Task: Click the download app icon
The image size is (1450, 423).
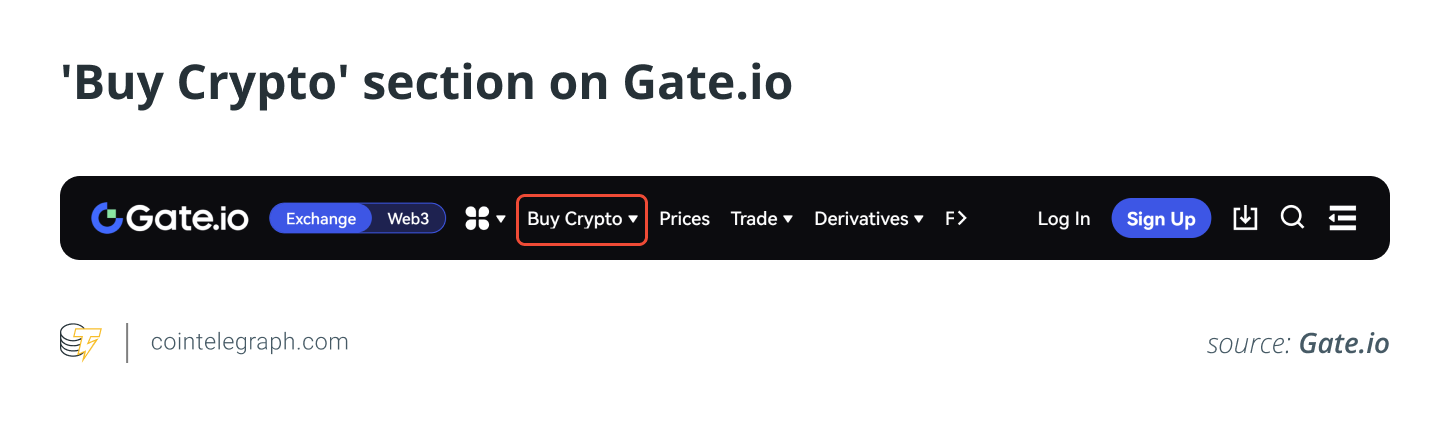Action: (x=1245, y=218)
